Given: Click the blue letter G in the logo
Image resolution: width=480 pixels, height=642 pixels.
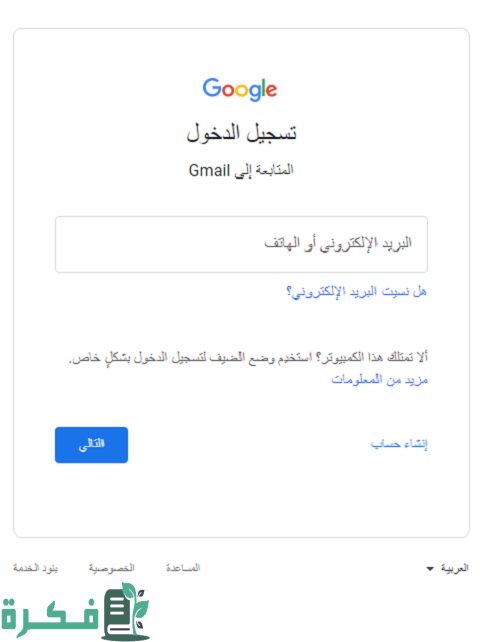Looking at the screenshot, I should coord(212,87).
